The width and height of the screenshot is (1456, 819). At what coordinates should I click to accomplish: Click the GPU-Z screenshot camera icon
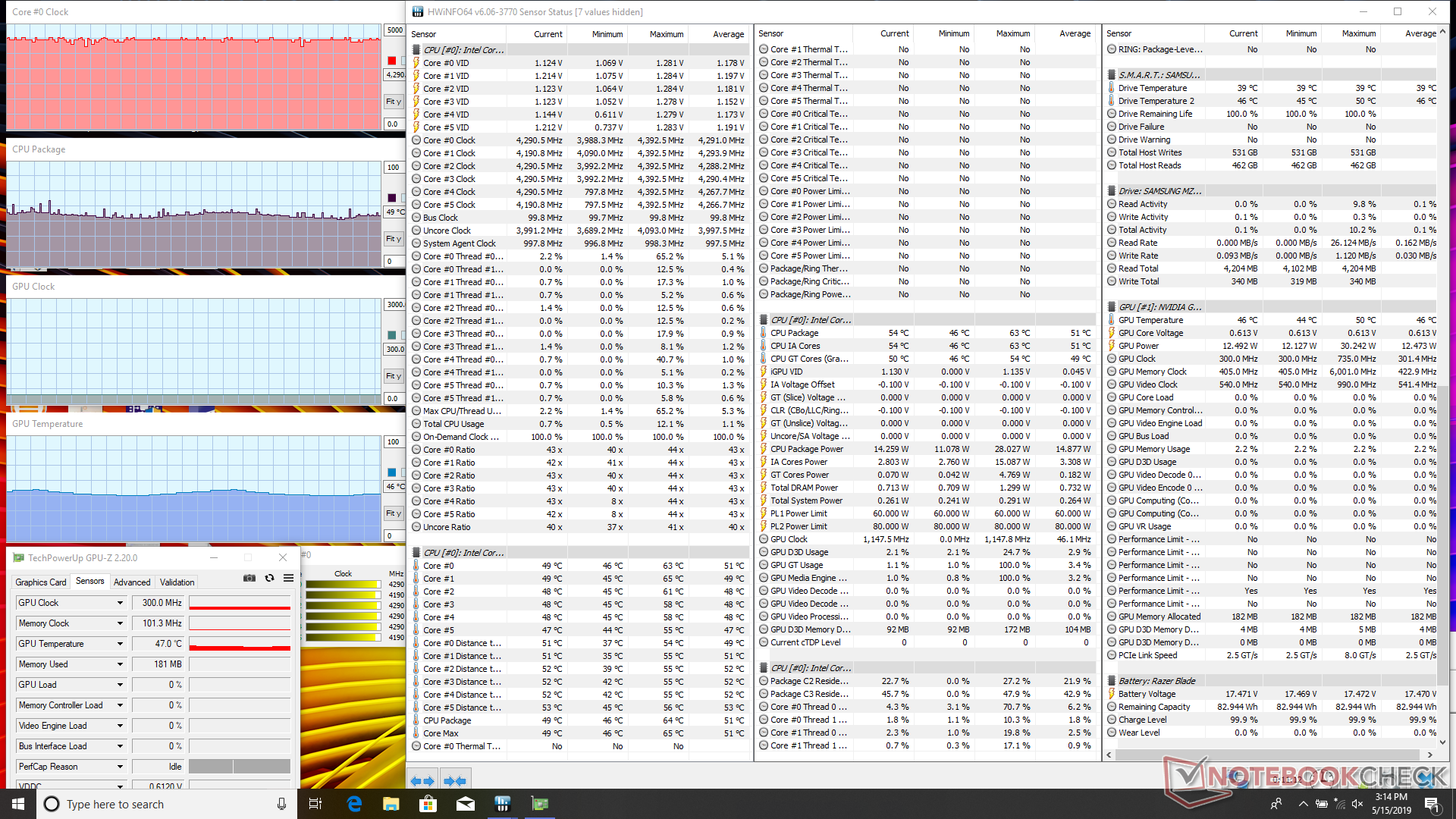click(x=249, y=578)
